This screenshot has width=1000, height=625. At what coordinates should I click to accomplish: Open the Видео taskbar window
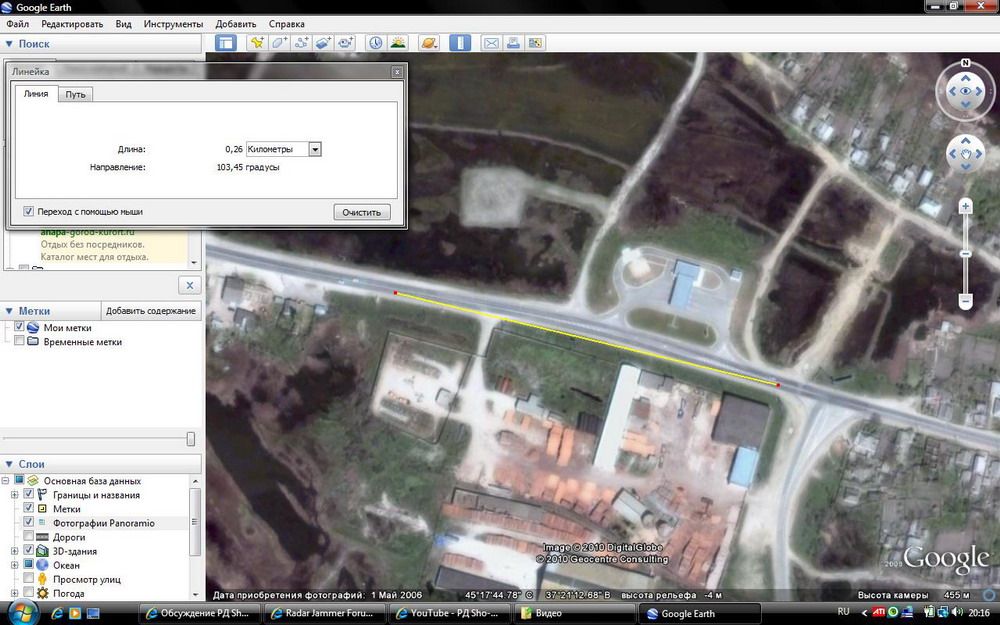pyautogui.click(x=577, y=614)
